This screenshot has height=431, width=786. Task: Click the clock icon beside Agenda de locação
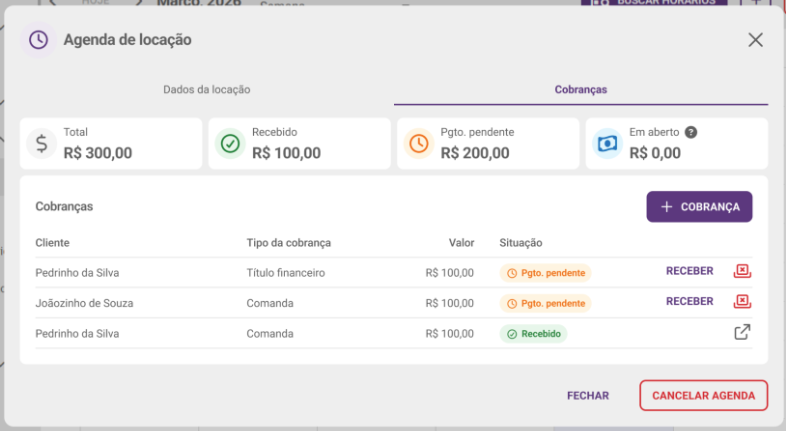[x=38, y=40]
